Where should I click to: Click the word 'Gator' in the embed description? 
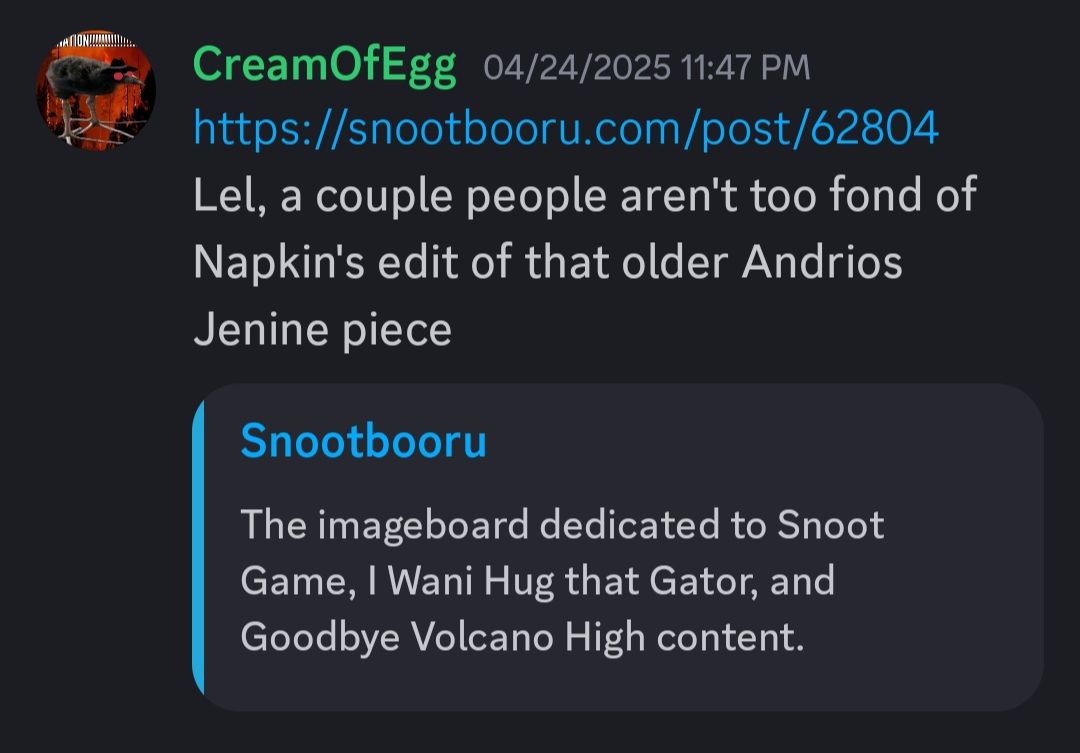[x=704, y=581]
